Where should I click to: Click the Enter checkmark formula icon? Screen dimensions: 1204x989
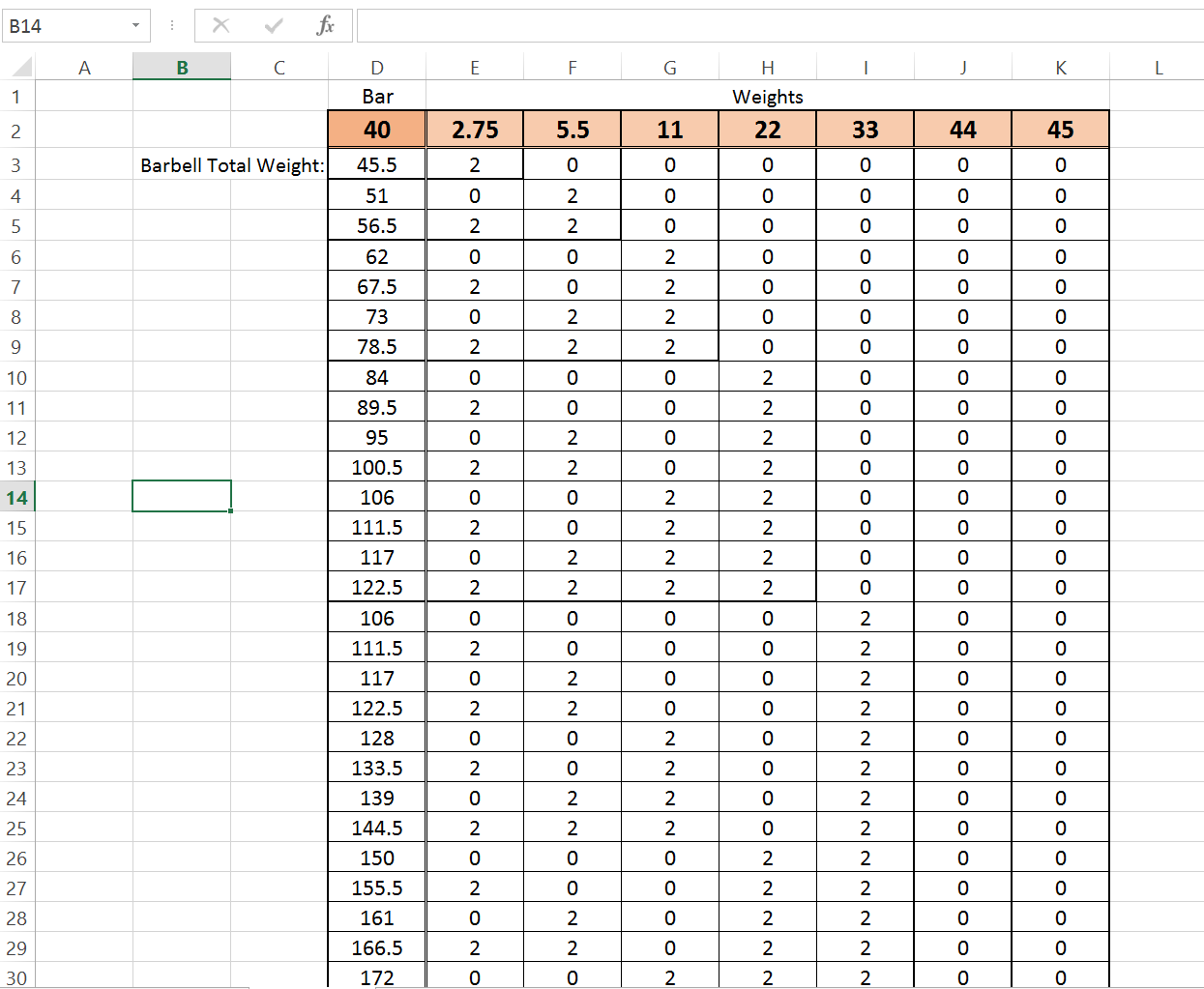274,26
